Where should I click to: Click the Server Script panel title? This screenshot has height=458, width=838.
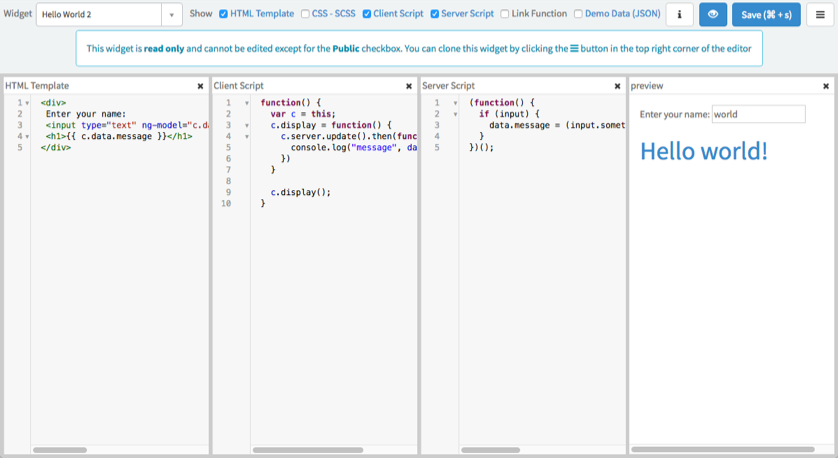click(448, 86)
